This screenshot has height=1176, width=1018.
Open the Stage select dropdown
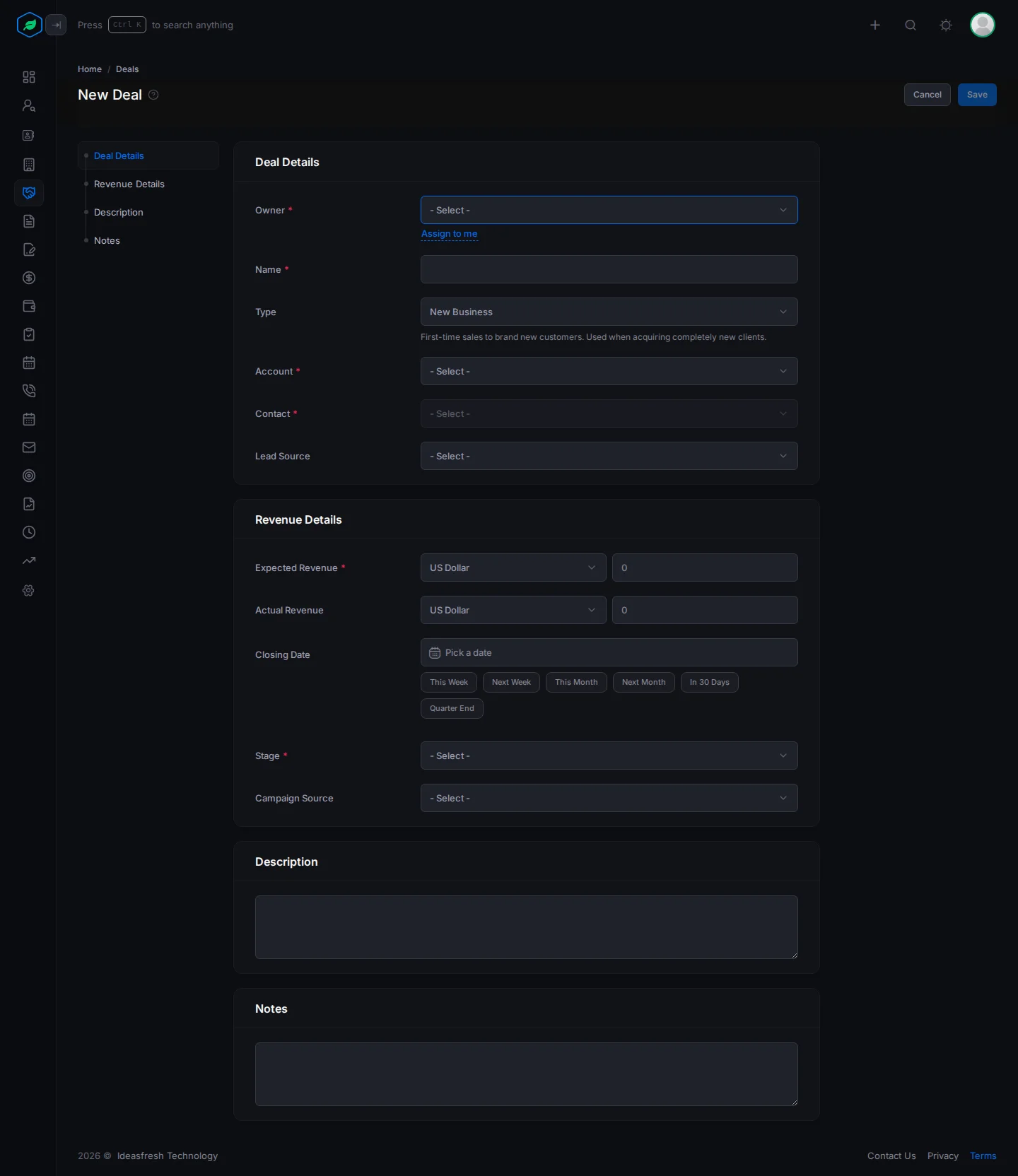click(609, 755)
